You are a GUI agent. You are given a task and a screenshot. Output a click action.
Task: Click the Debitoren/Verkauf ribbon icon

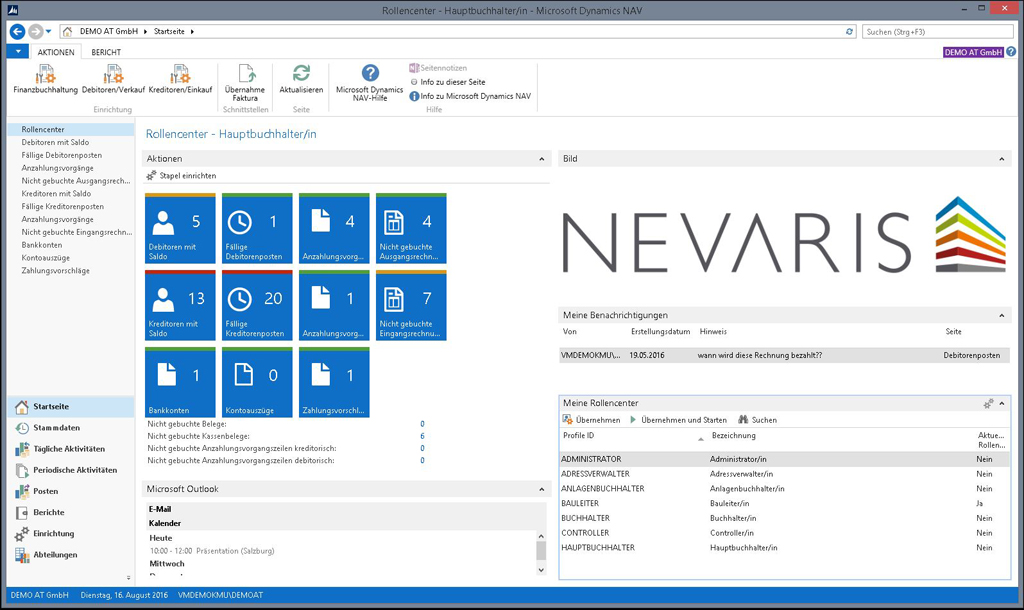(x=113, y=75)
